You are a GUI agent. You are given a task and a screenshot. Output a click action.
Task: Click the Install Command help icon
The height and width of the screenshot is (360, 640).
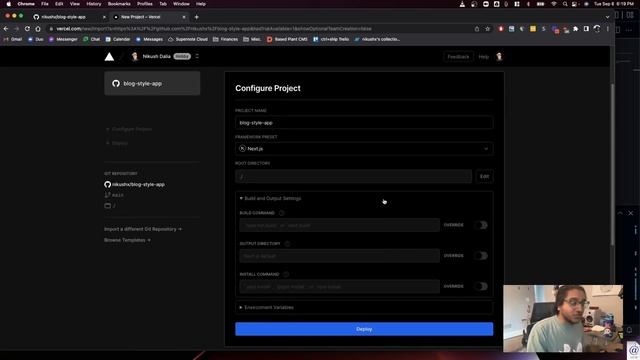tap(286, 274)
